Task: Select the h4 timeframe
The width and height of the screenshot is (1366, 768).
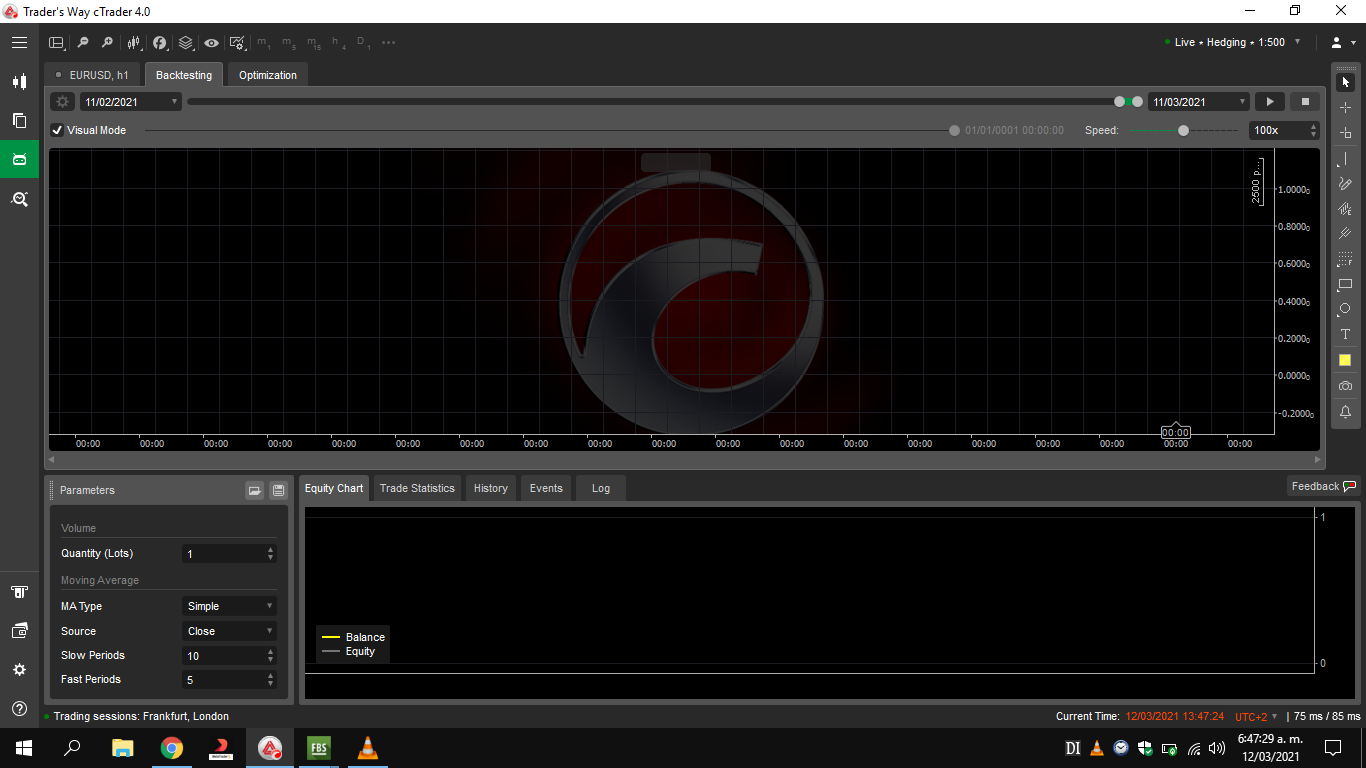Action: pos(339,43)
